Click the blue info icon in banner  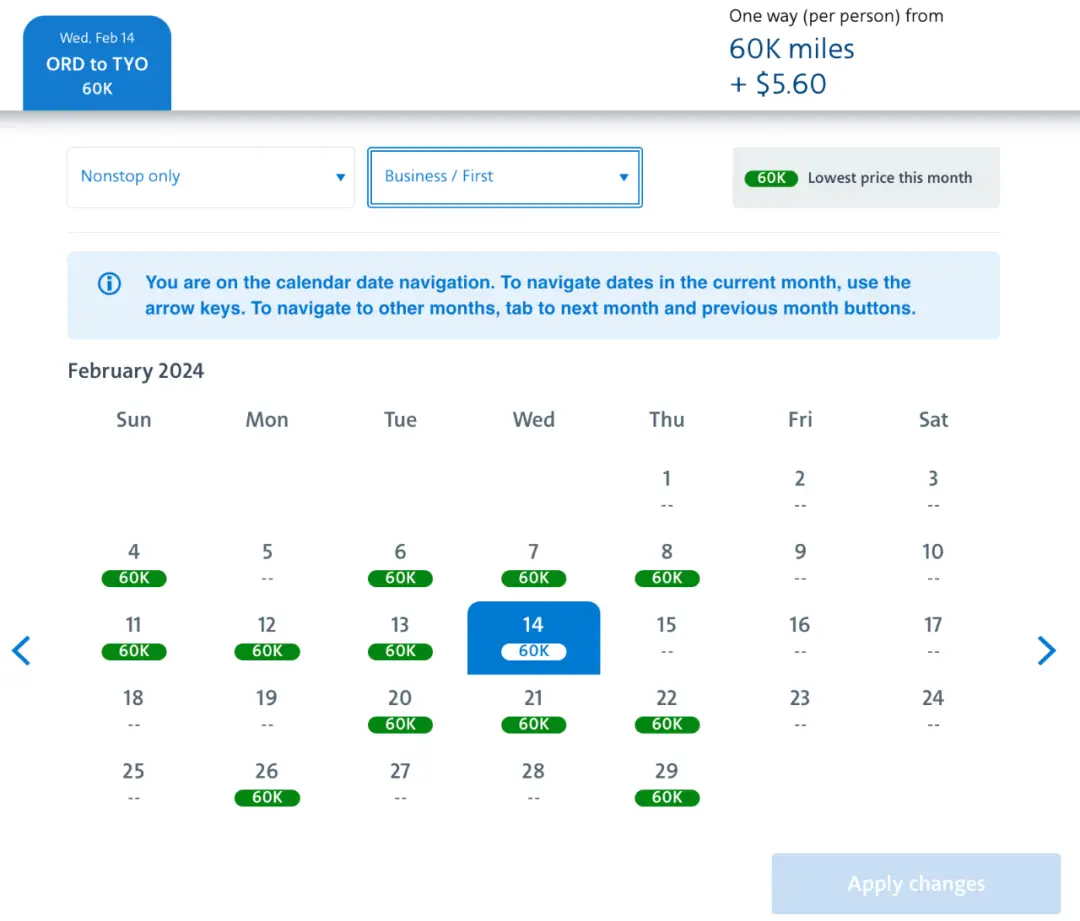(109, 284)
